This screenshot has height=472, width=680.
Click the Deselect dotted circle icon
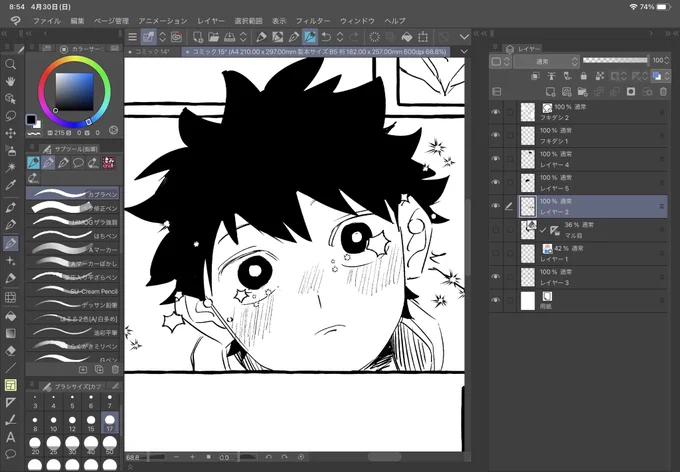coord(374,37)
